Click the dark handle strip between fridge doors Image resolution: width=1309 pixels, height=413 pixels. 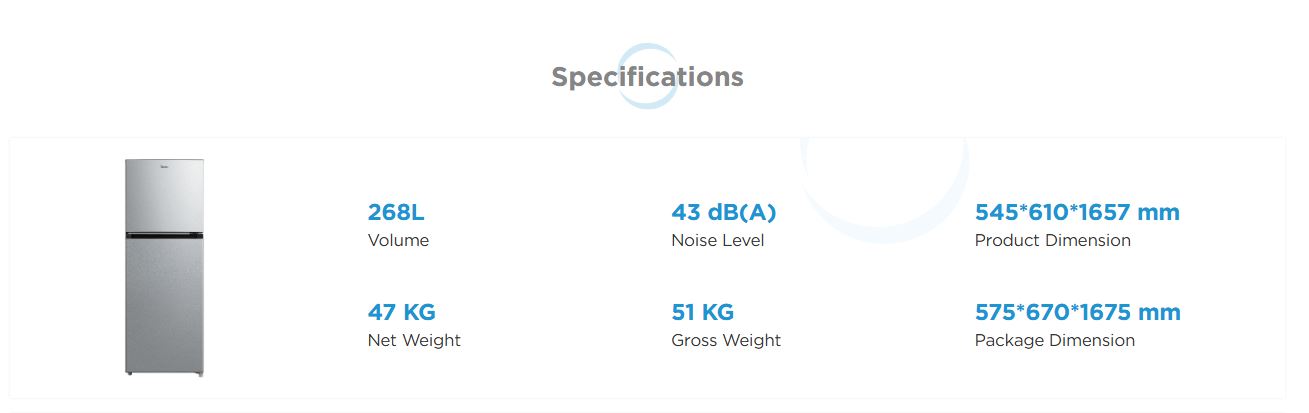tap(164, 235)
